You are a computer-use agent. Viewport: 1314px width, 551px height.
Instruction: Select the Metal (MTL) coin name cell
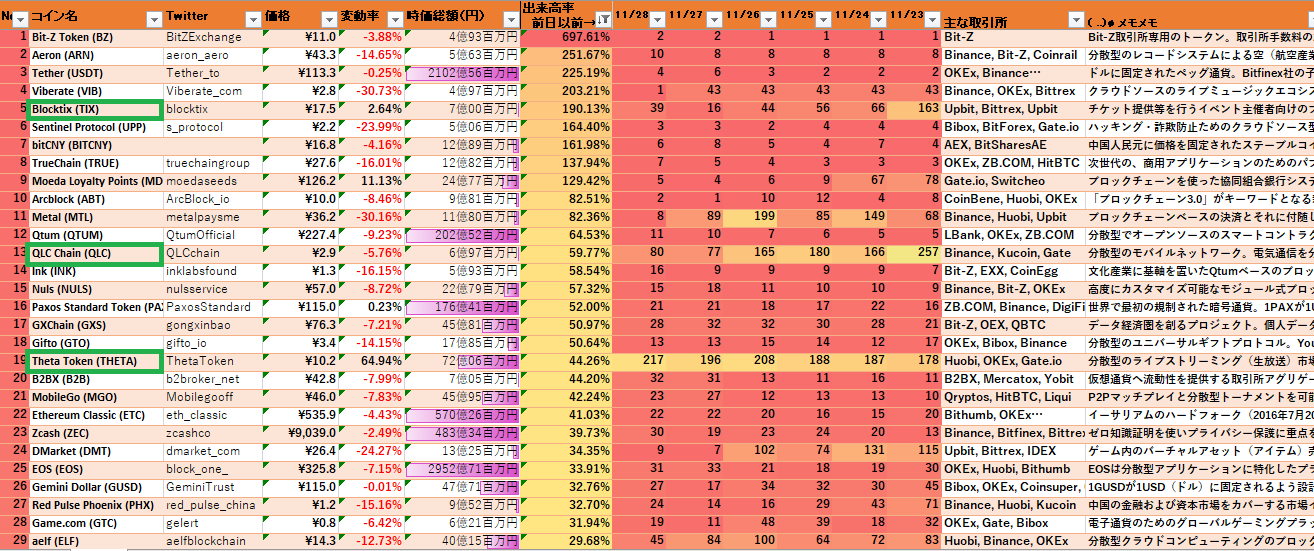(95, 217)
